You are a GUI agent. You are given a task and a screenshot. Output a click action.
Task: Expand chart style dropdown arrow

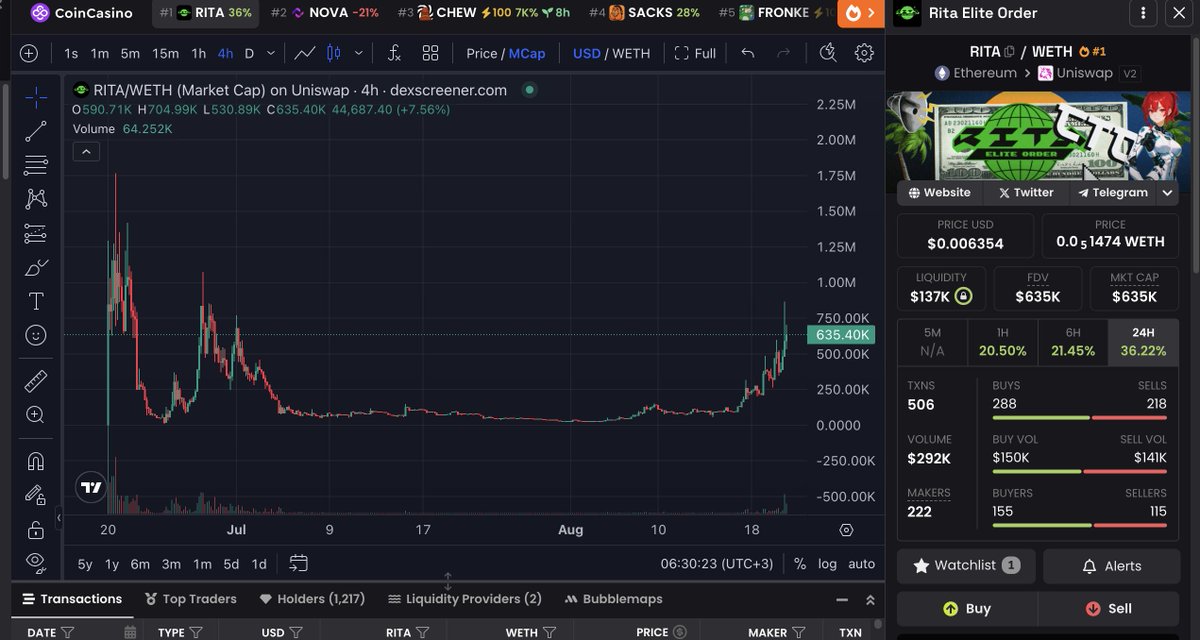(x=359, y=53)
